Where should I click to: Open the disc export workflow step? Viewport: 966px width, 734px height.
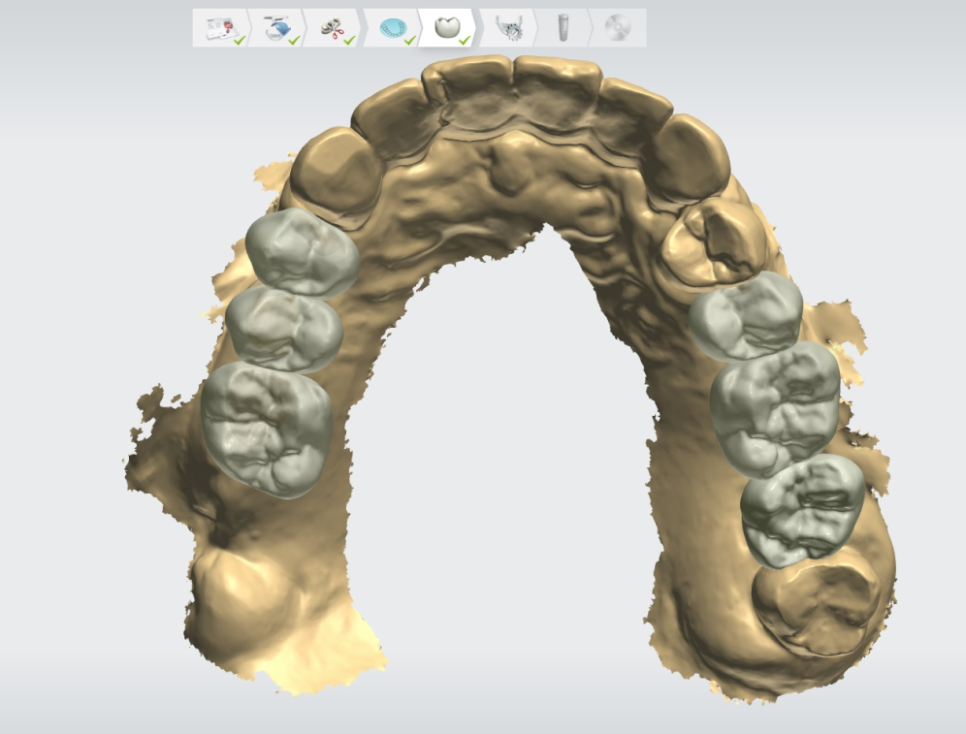point(617,28)
